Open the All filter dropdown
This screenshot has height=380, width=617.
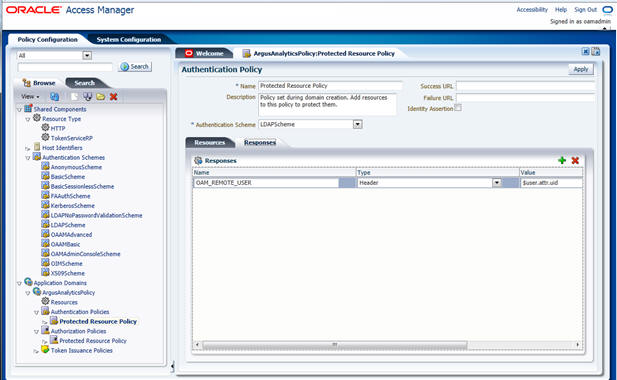coord(87,55)
